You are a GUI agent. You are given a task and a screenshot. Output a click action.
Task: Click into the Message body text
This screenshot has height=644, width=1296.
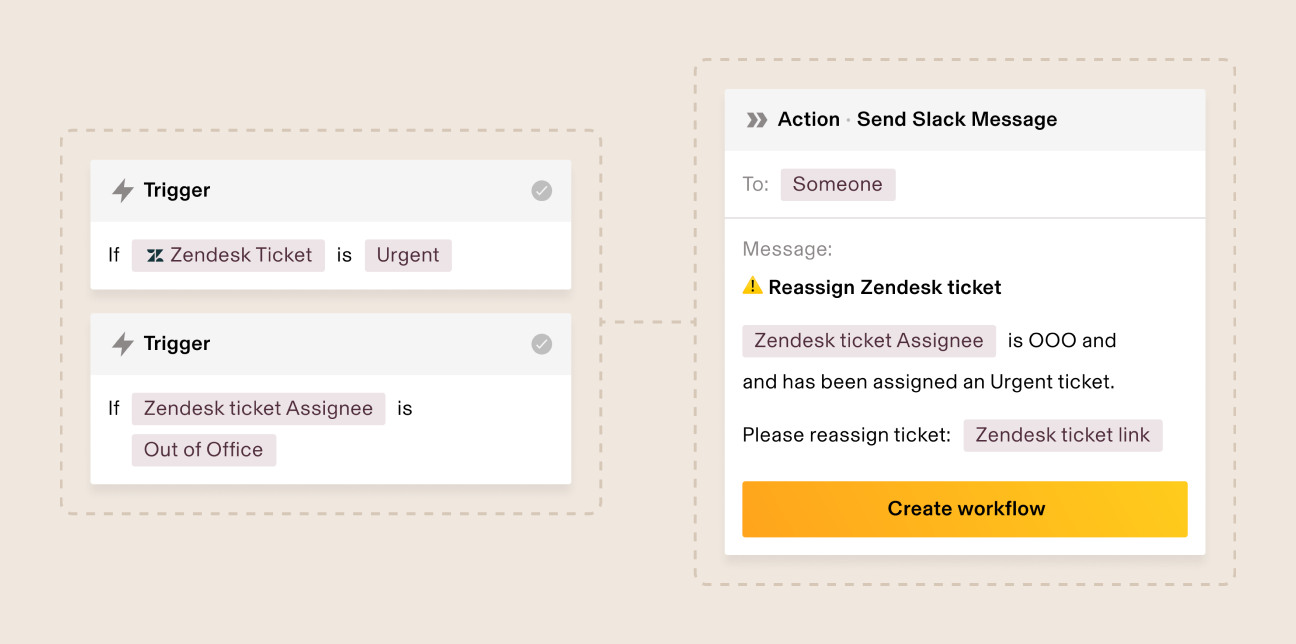click(928, 382)
